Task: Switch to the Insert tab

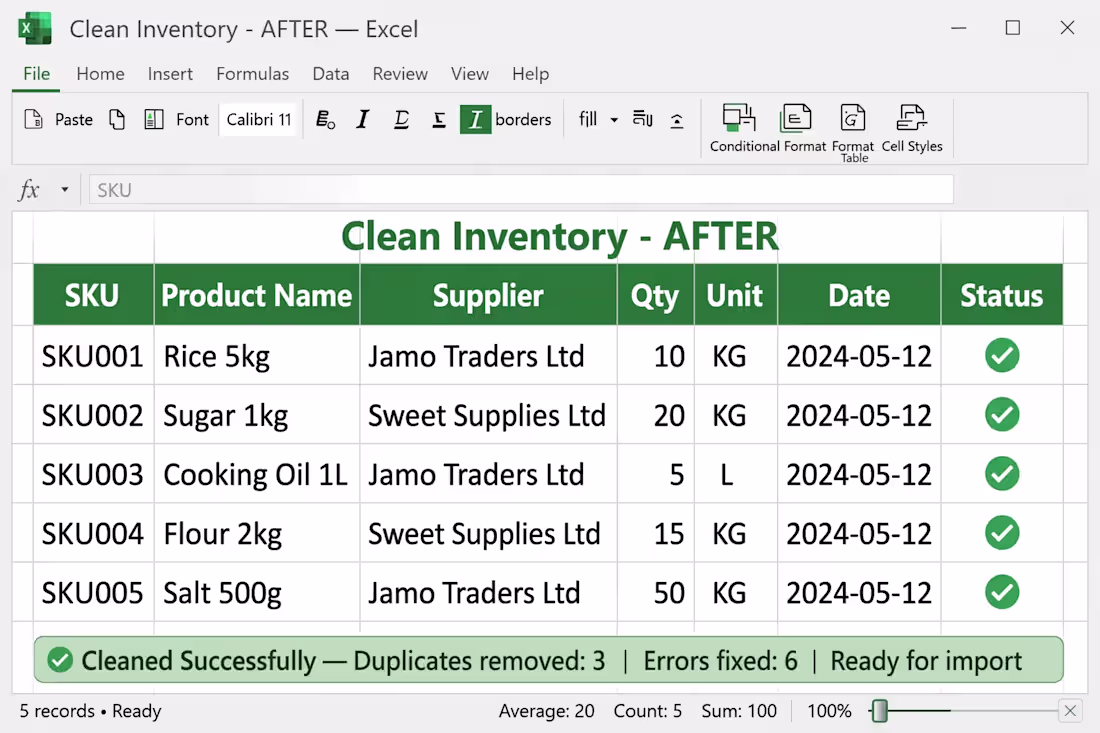Action: [x=170, y=74]
